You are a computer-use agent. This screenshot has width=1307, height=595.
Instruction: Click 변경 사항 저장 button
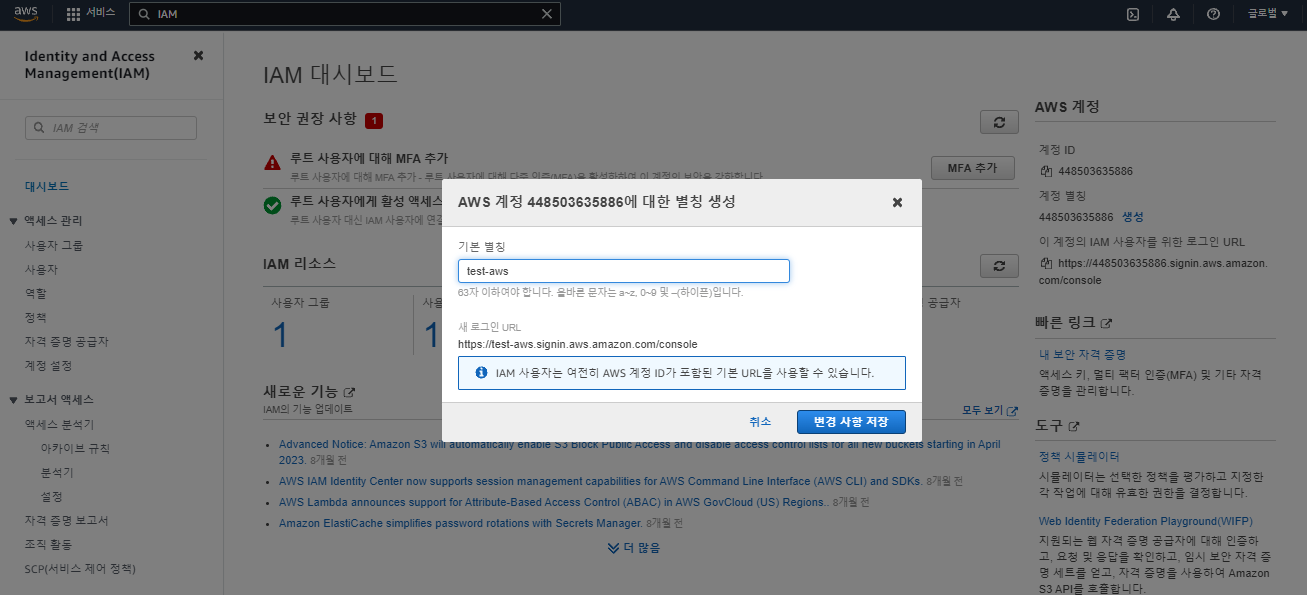click(851, 422)
